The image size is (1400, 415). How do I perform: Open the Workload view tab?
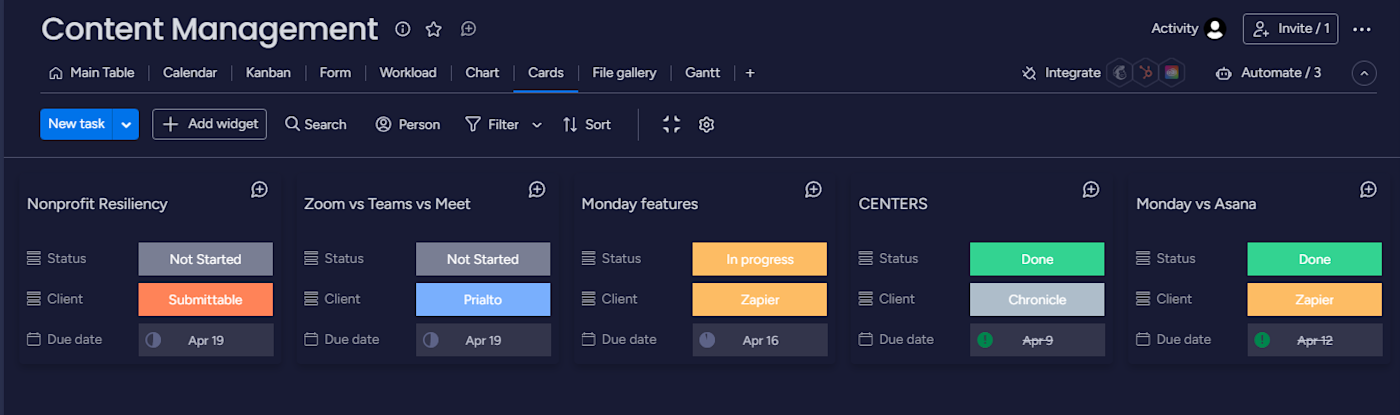click(x=408, y=73)
